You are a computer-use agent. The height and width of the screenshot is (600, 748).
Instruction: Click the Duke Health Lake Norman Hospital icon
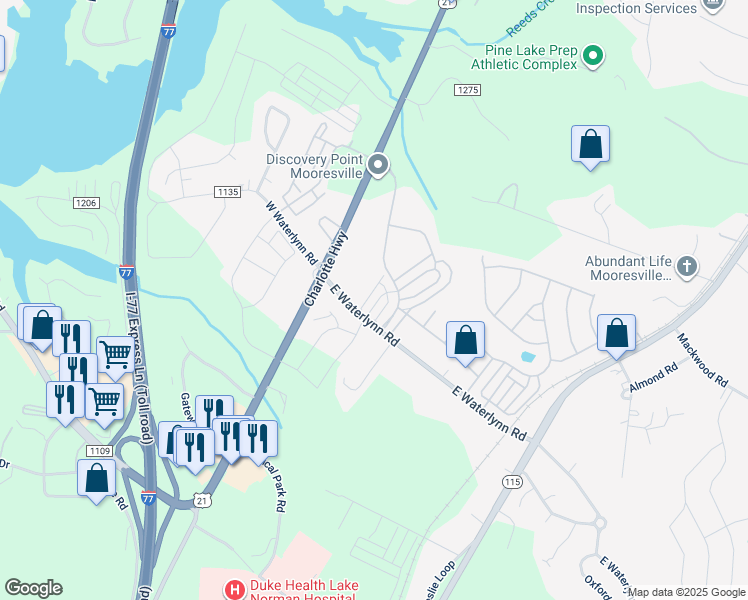click(x=235, y=590)
